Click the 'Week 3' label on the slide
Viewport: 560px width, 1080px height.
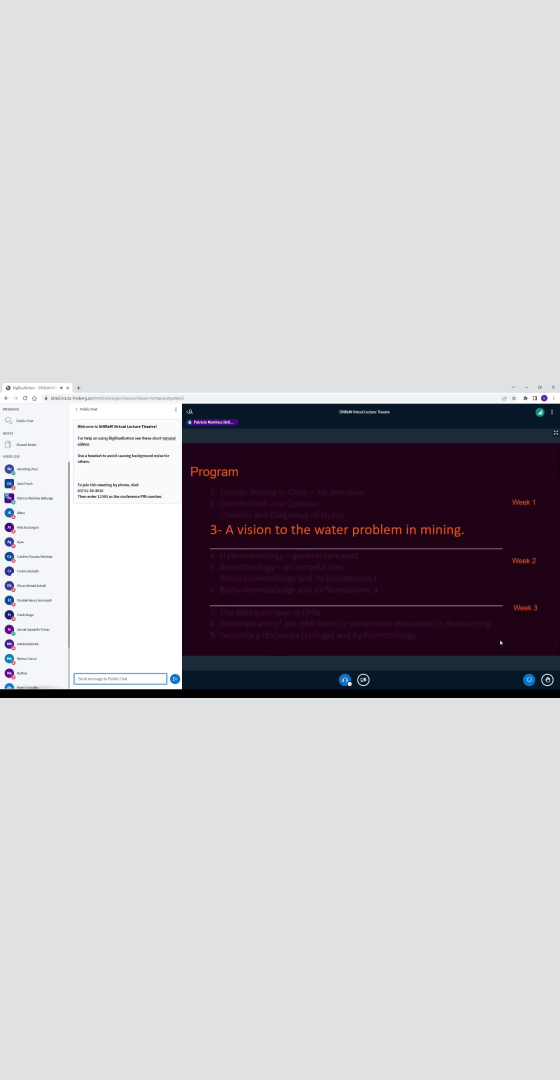pos(525,608)
